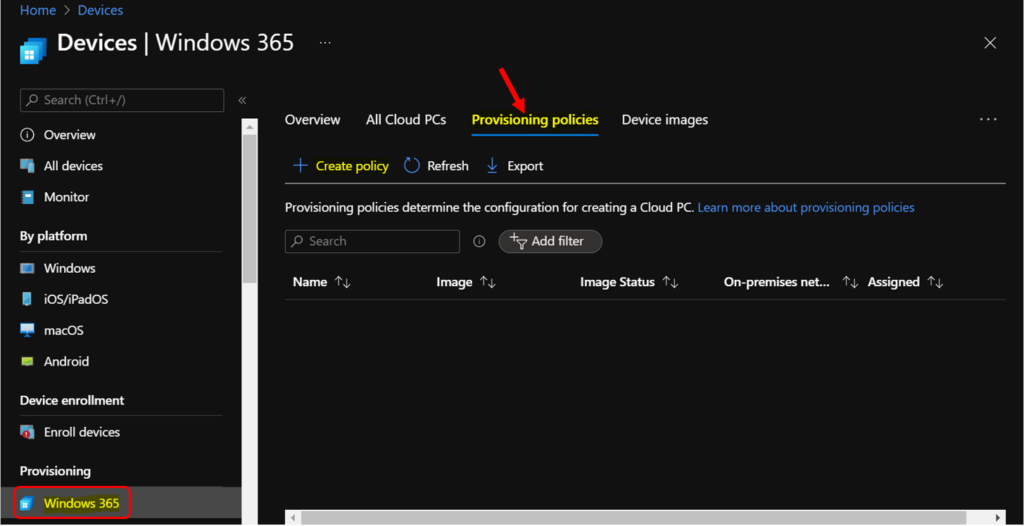Click the info icon next to Search
The height and width of the screenshot is (526, 1024).
click(479, 241)
